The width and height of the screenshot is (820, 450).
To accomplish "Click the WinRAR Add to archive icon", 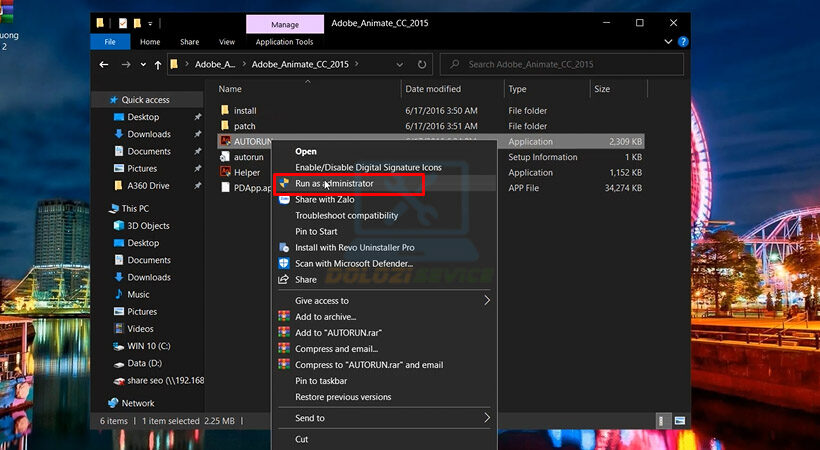I will [285, 317].
